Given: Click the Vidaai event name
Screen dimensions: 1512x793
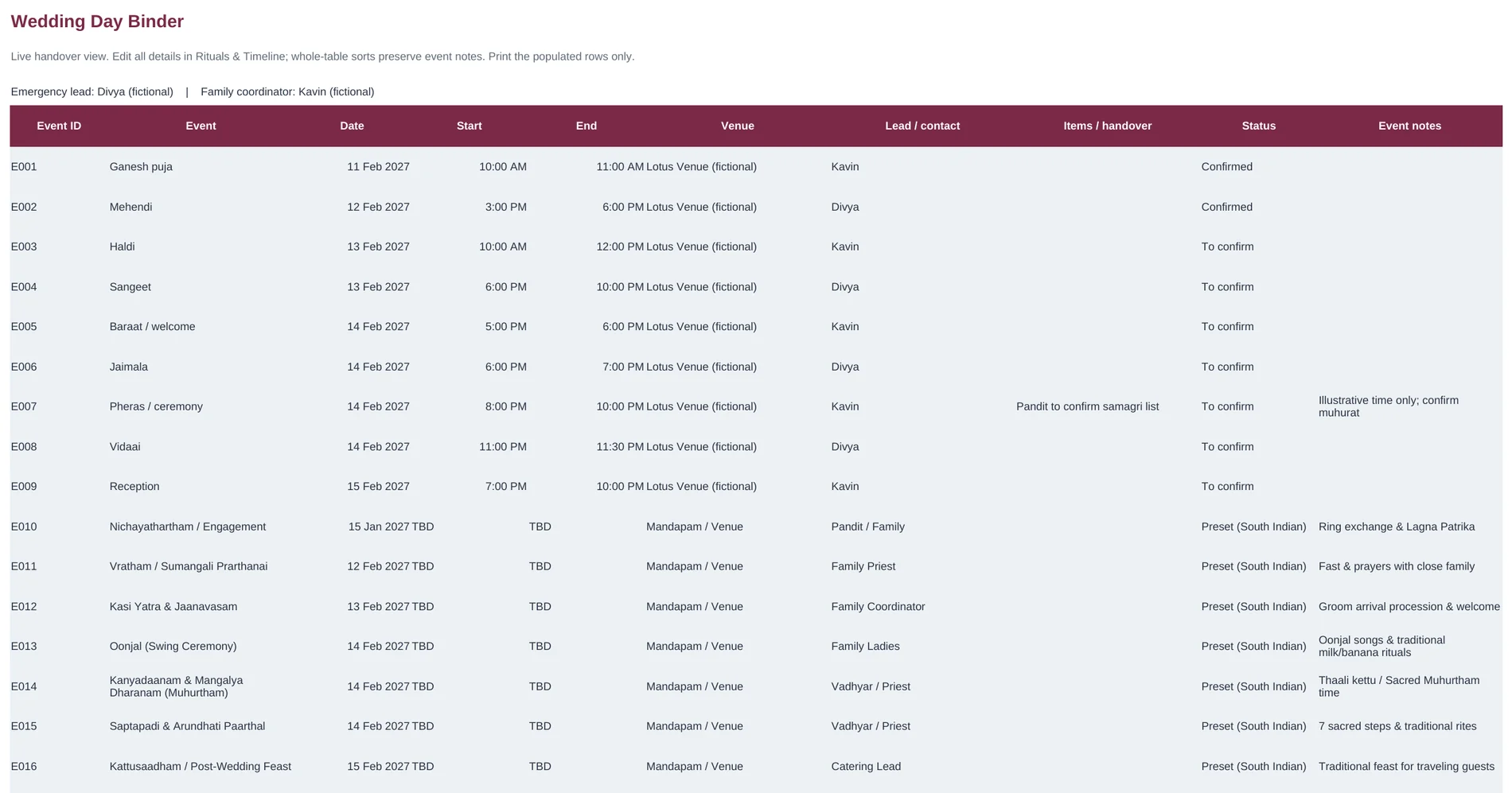Looking at the screenshot, I should 125,447.
